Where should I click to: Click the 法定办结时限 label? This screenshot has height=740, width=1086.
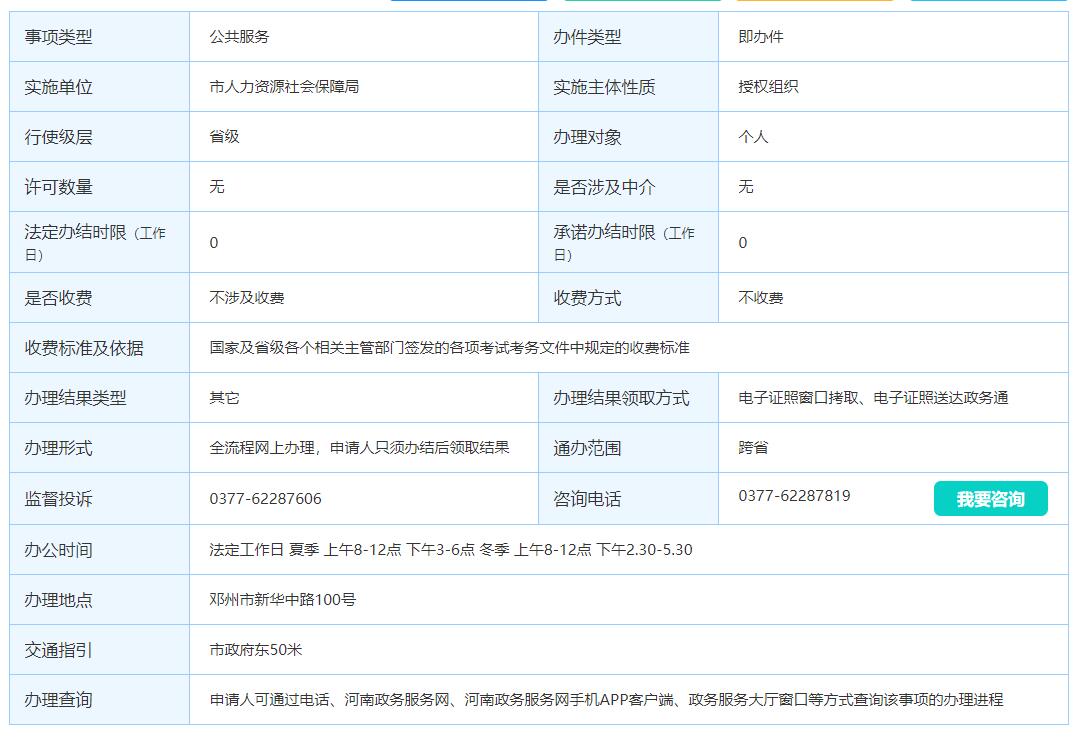(95, 243)
